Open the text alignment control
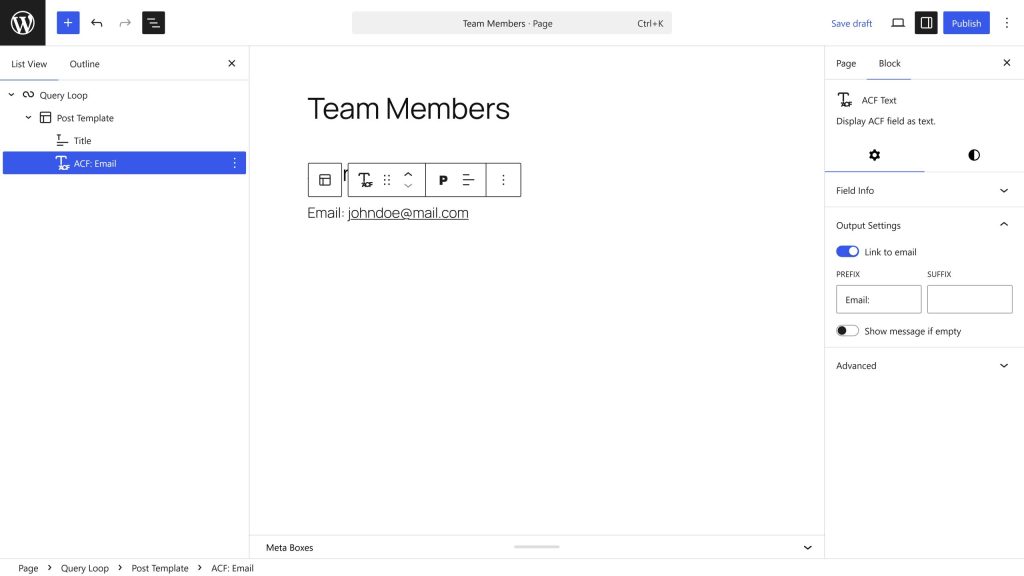The width and height of the screenshot is (1024, 576). point(468,180)
